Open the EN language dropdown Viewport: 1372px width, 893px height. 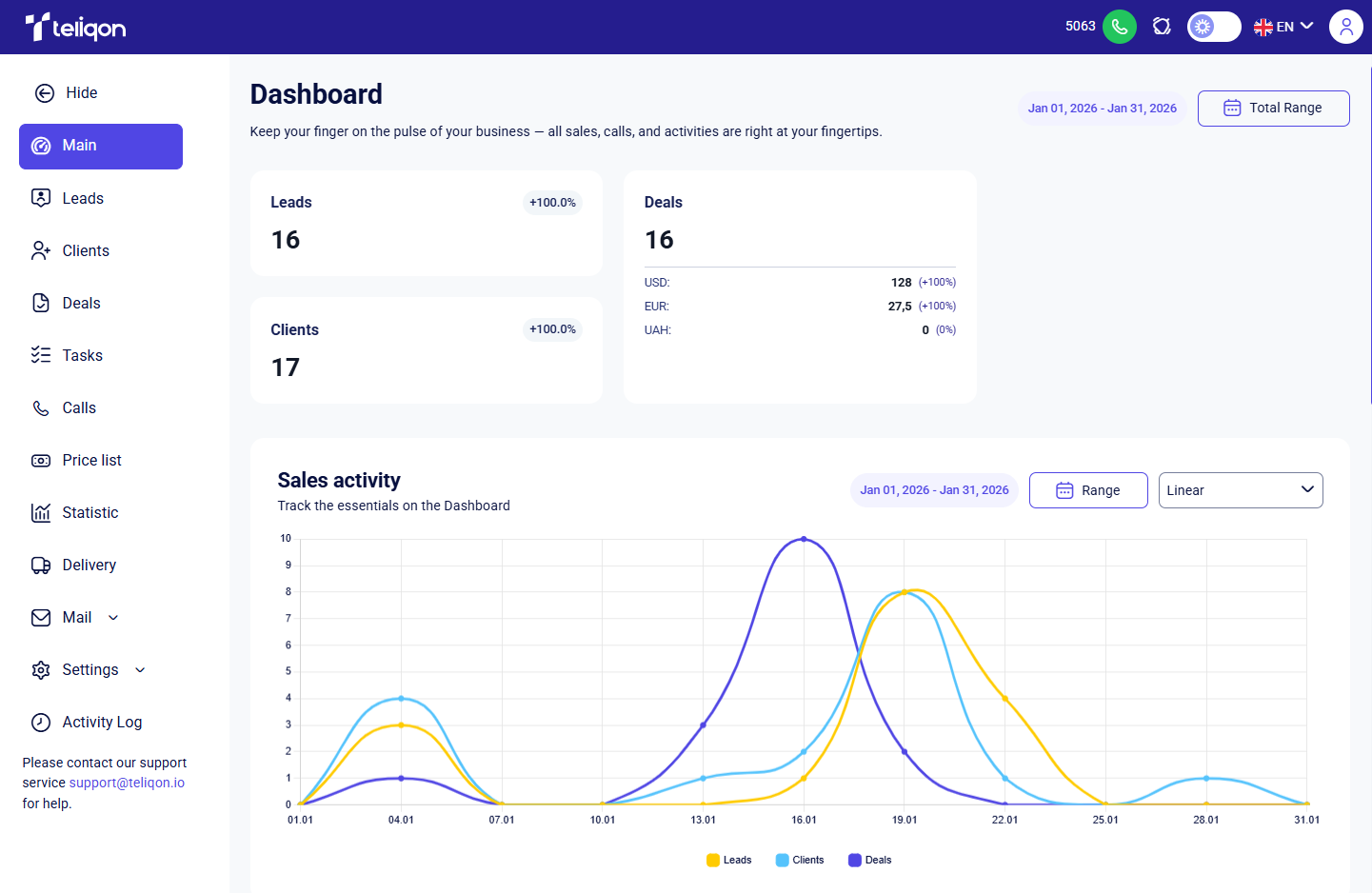(x=1283, y=27)
